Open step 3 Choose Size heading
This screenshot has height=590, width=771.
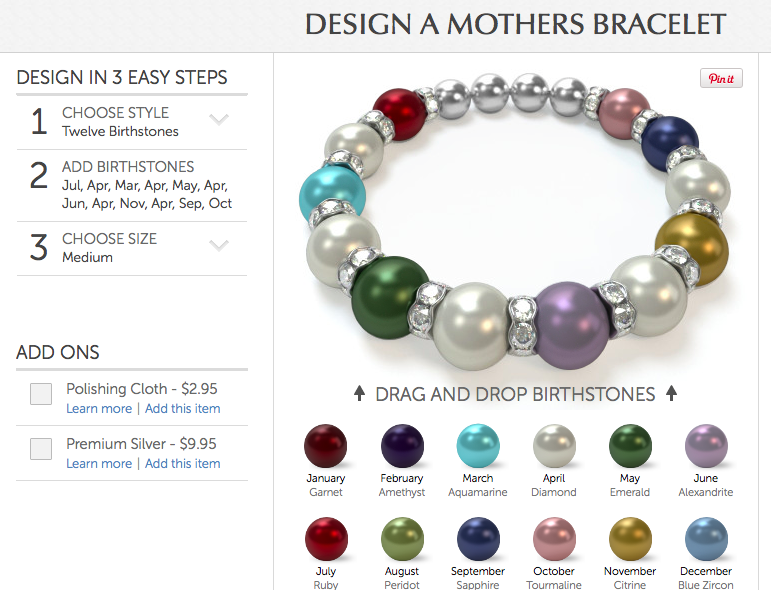[x=109, y=238]
